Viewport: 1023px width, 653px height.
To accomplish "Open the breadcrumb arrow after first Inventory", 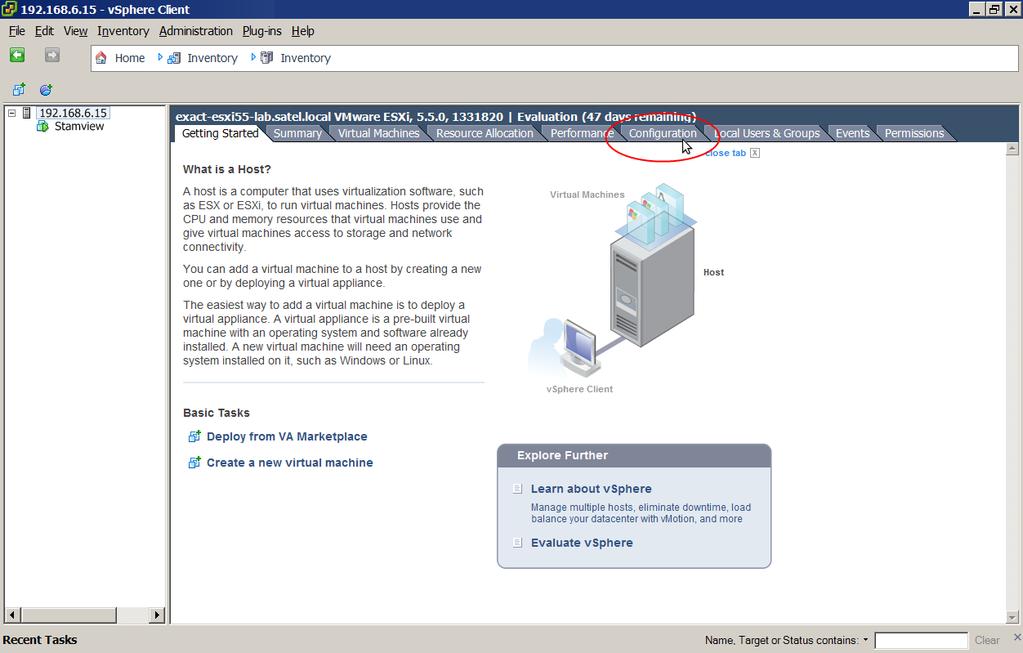I will 253,57.
